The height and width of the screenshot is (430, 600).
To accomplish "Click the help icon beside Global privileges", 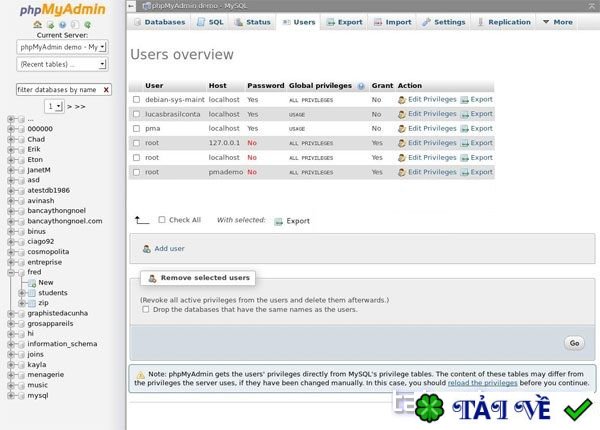I will (361, 86).
